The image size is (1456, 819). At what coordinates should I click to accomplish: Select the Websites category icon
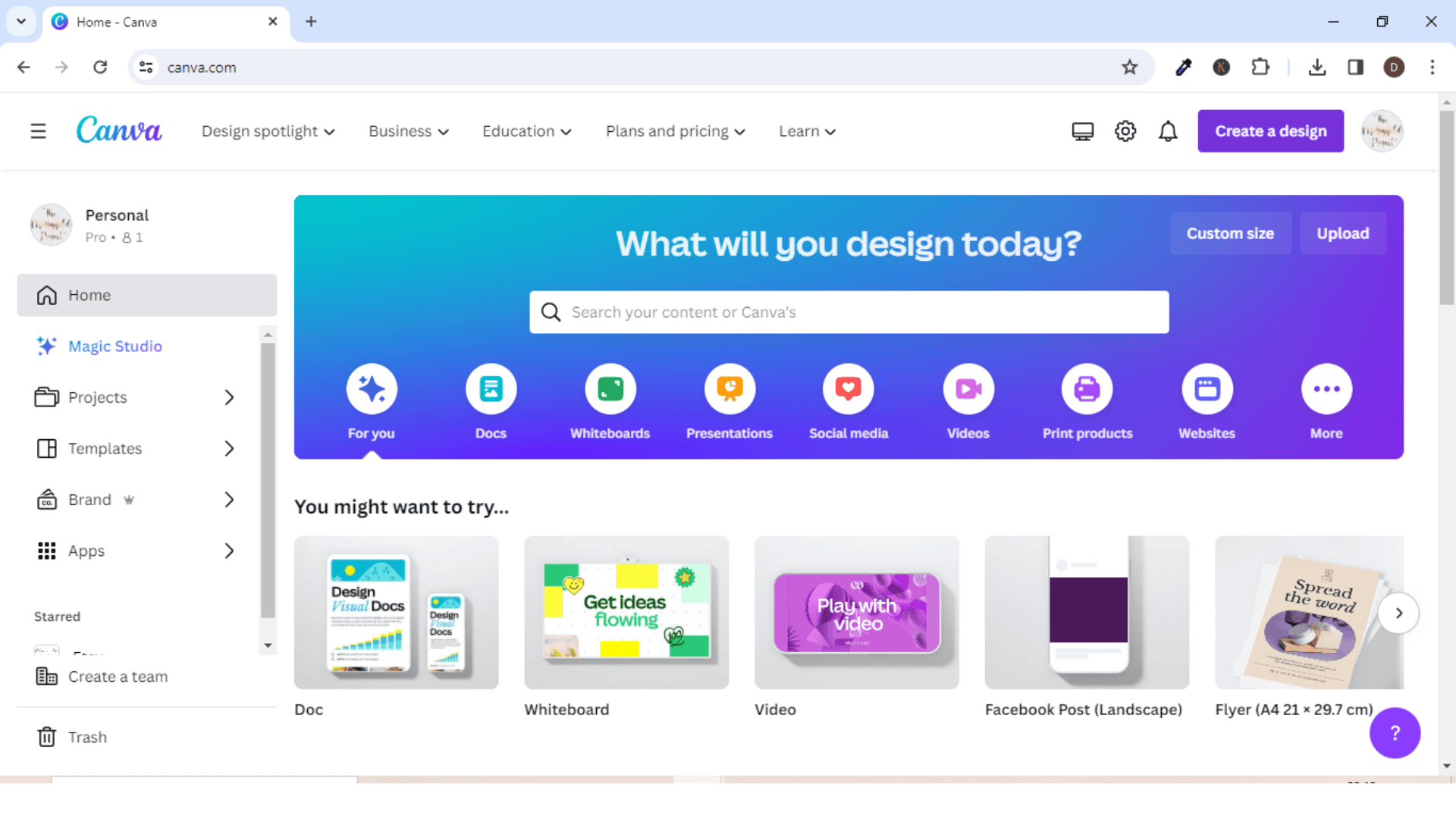1207,389
